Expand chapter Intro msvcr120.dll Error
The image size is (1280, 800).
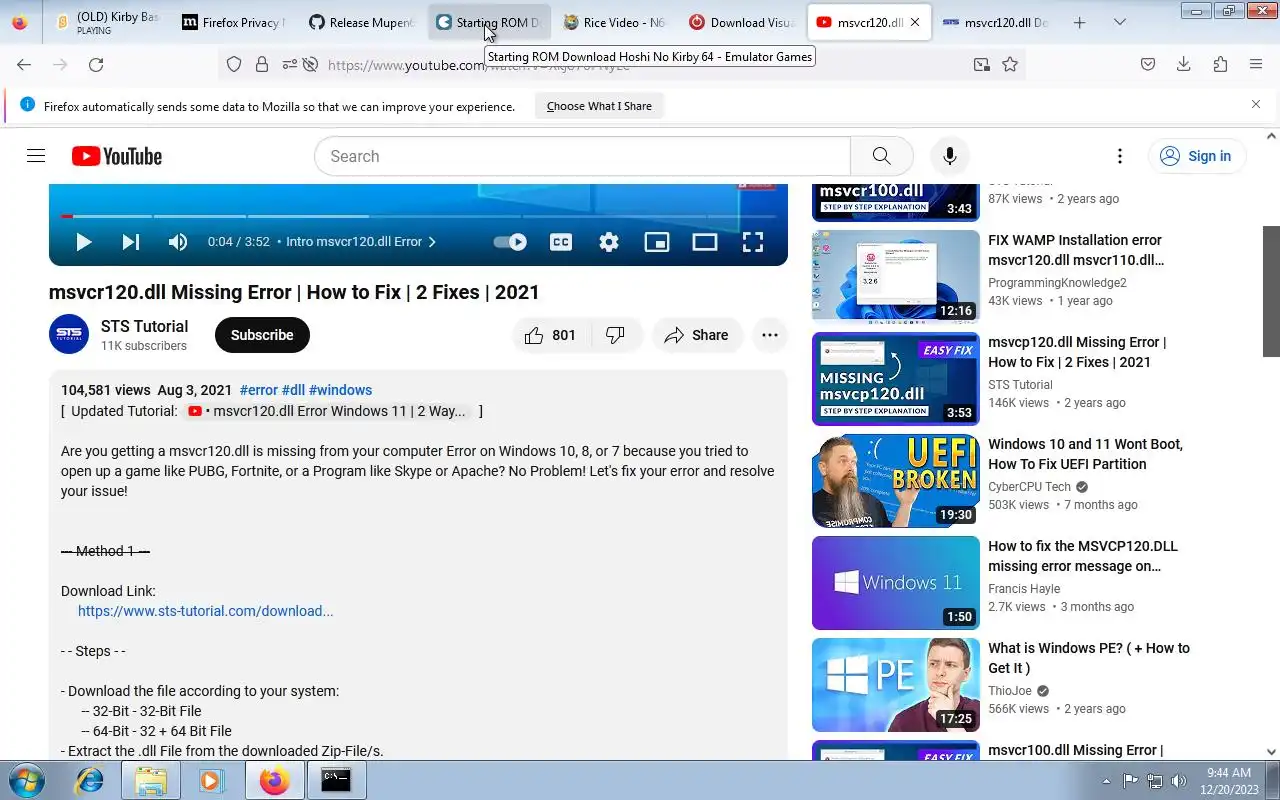(x=361, y=241)
